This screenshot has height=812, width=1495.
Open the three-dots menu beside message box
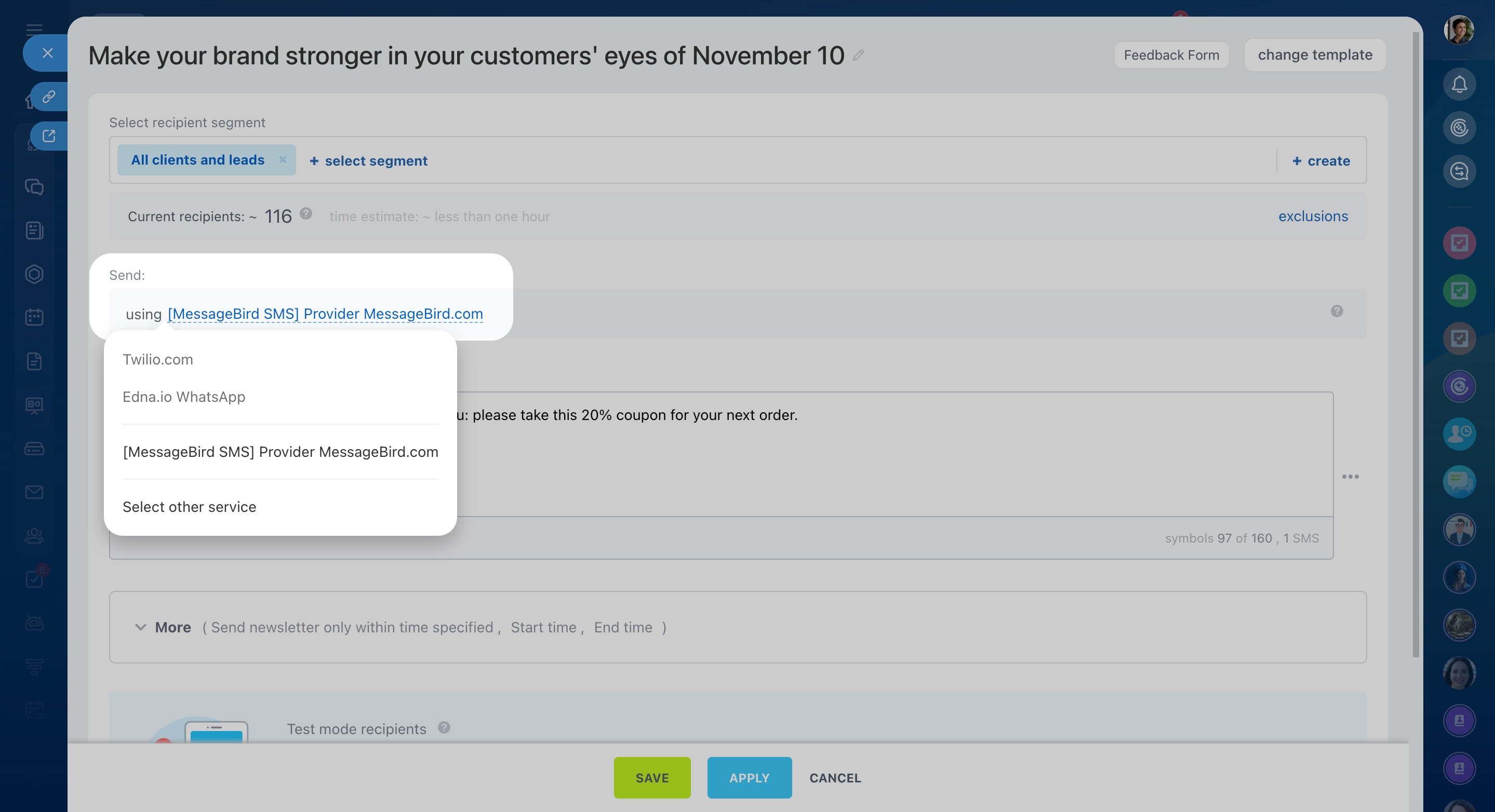click(1350, 477)
